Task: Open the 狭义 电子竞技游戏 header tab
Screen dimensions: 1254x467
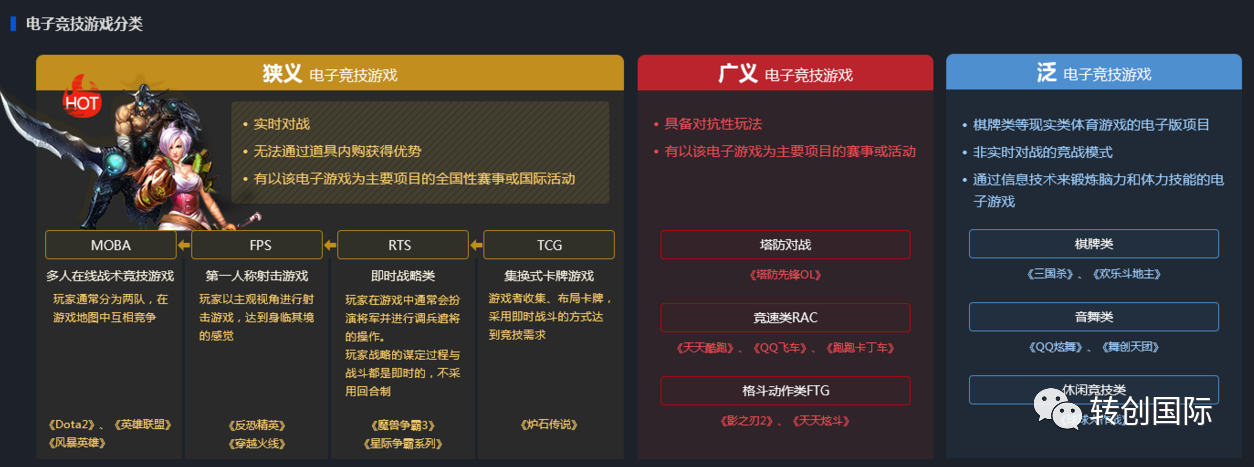Action: [x=330, y=74]
